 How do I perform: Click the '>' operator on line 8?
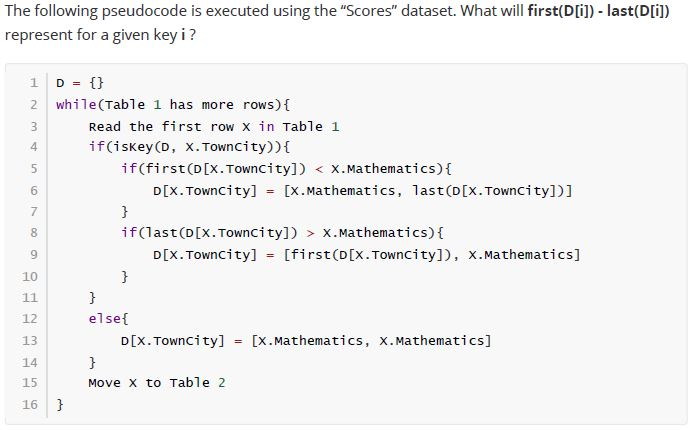tap(310, 233)
